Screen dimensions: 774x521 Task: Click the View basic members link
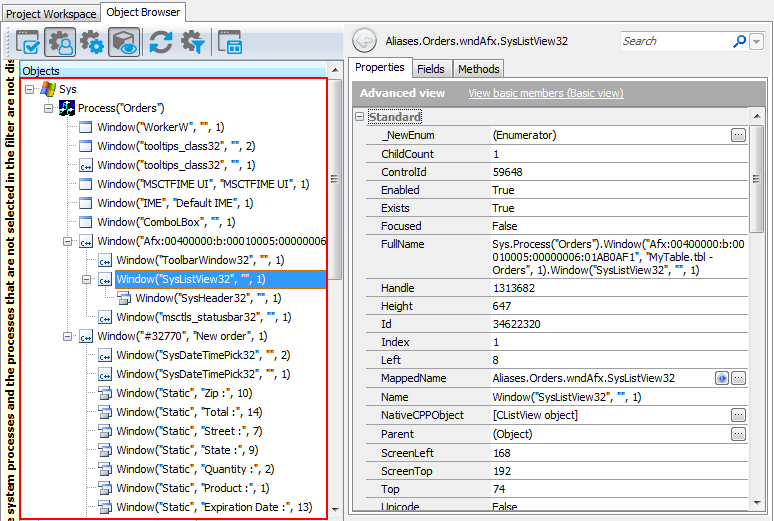pyautogui.click(x=545, y=93)
